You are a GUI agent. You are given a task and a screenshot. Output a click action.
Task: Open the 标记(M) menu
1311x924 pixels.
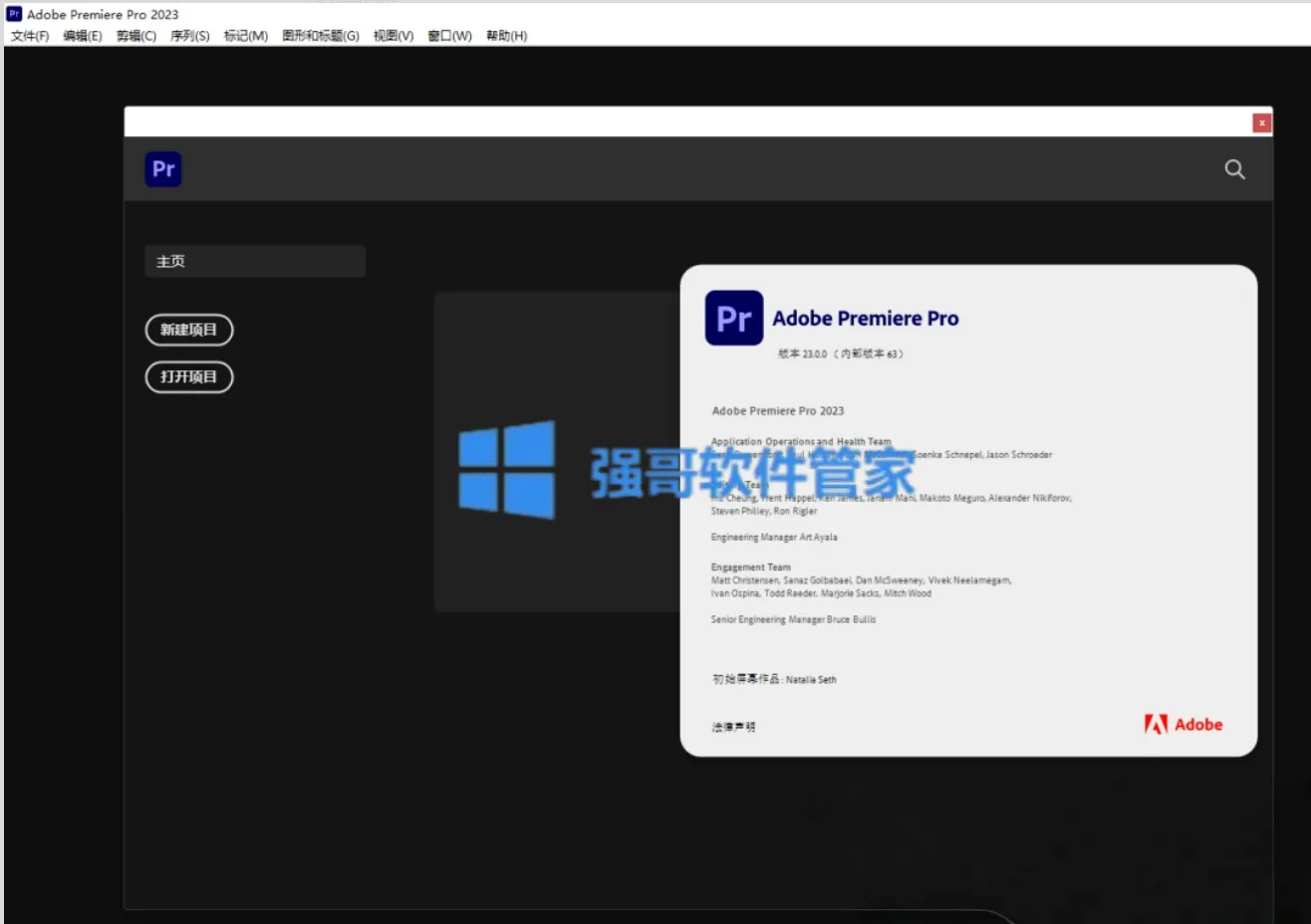246,36
